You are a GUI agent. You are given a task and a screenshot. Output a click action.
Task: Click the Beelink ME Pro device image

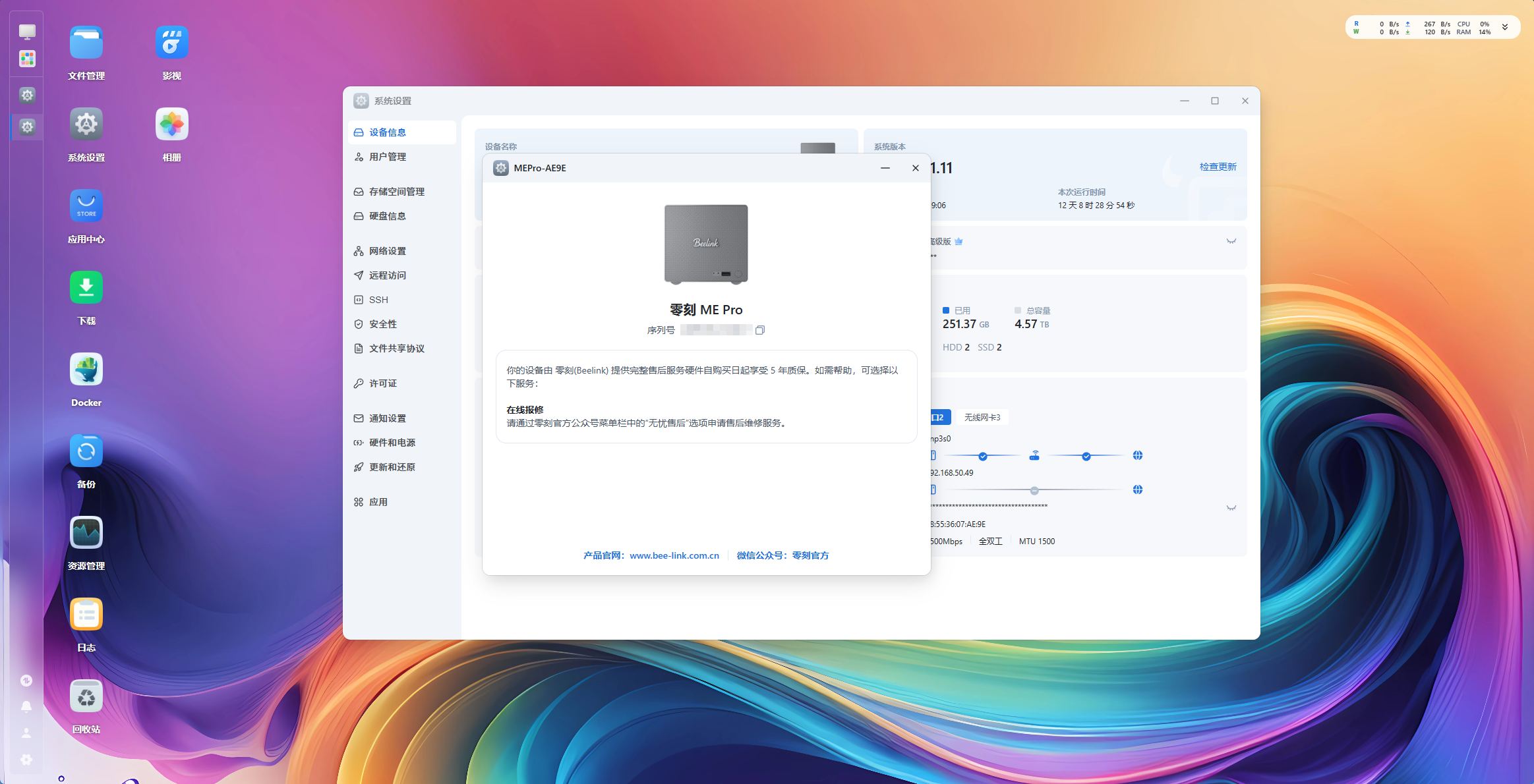point(705,244)
